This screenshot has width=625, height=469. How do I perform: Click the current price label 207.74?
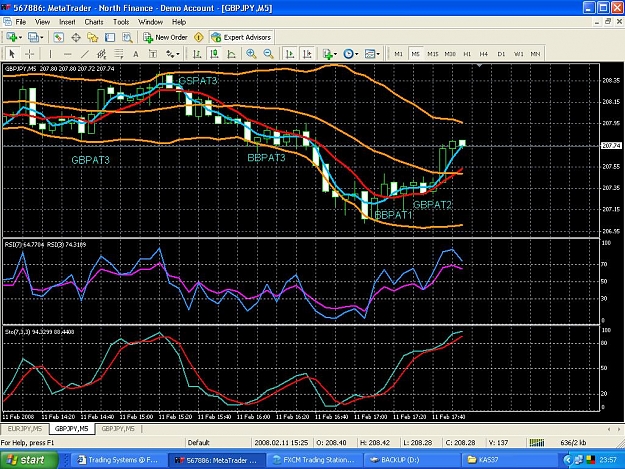click(611, 145)
